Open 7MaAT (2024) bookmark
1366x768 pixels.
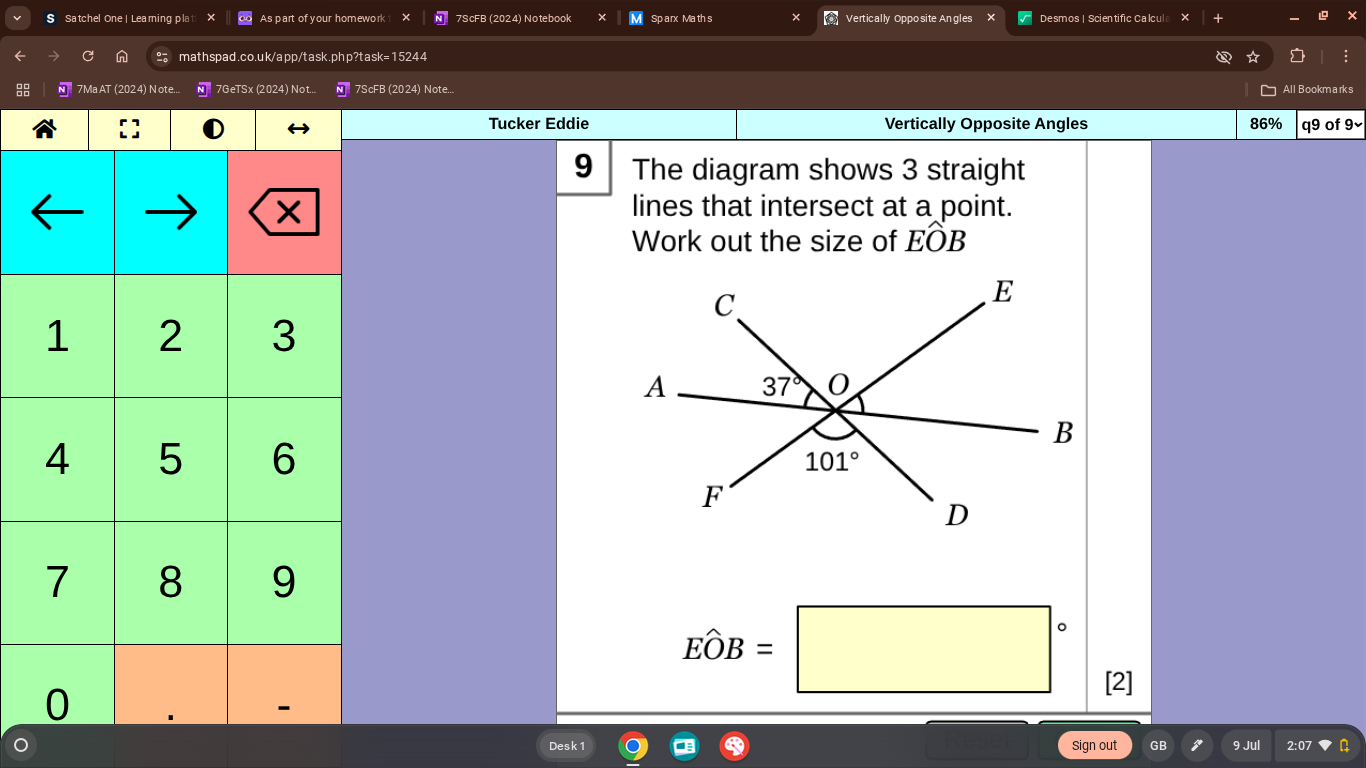click(119, 89)
